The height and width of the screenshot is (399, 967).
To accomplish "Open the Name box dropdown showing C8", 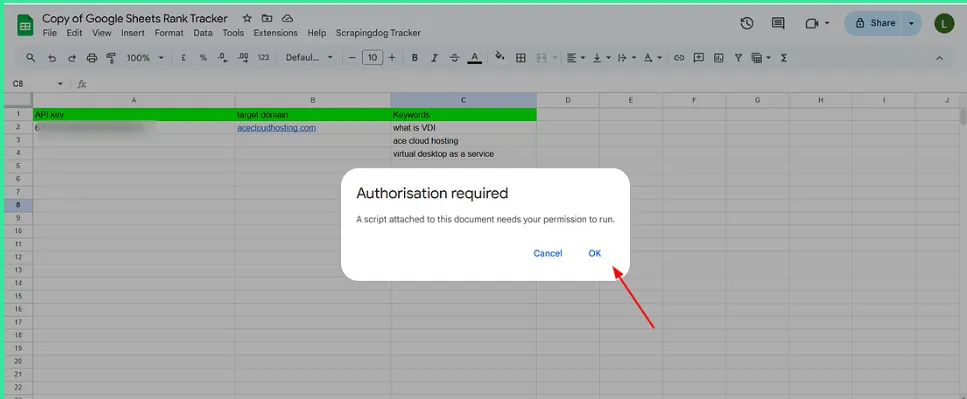I will coord(60,84).
